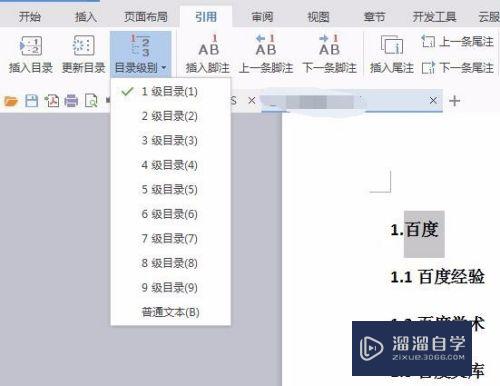This screenshot has width=500, height=386.
Task: Click the export to PDF icon
Action: pos(52,101)
